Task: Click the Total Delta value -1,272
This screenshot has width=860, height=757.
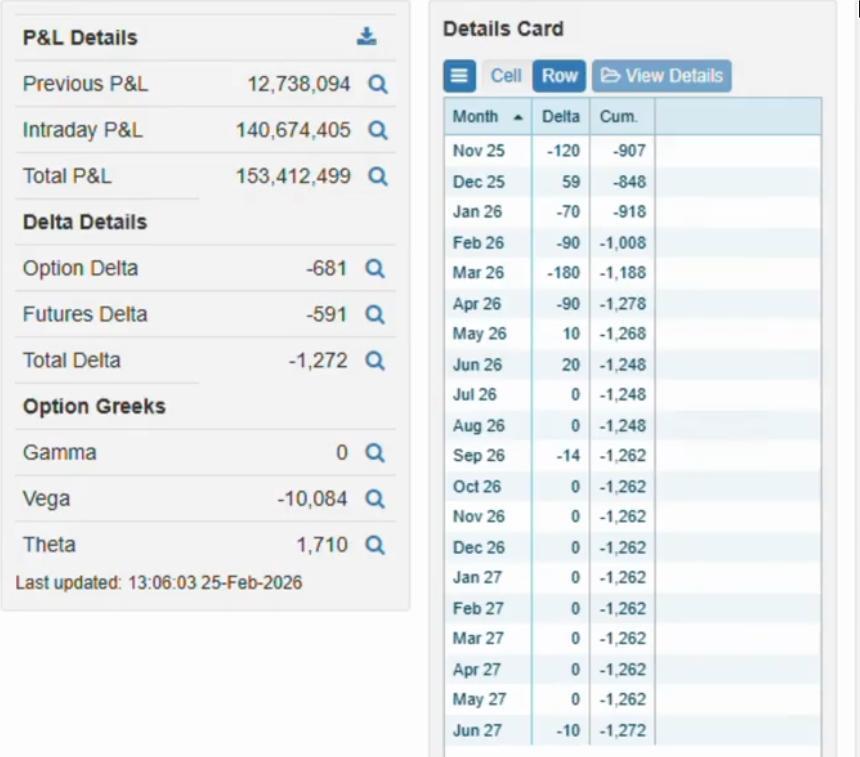Action: [x=318, y=360]
